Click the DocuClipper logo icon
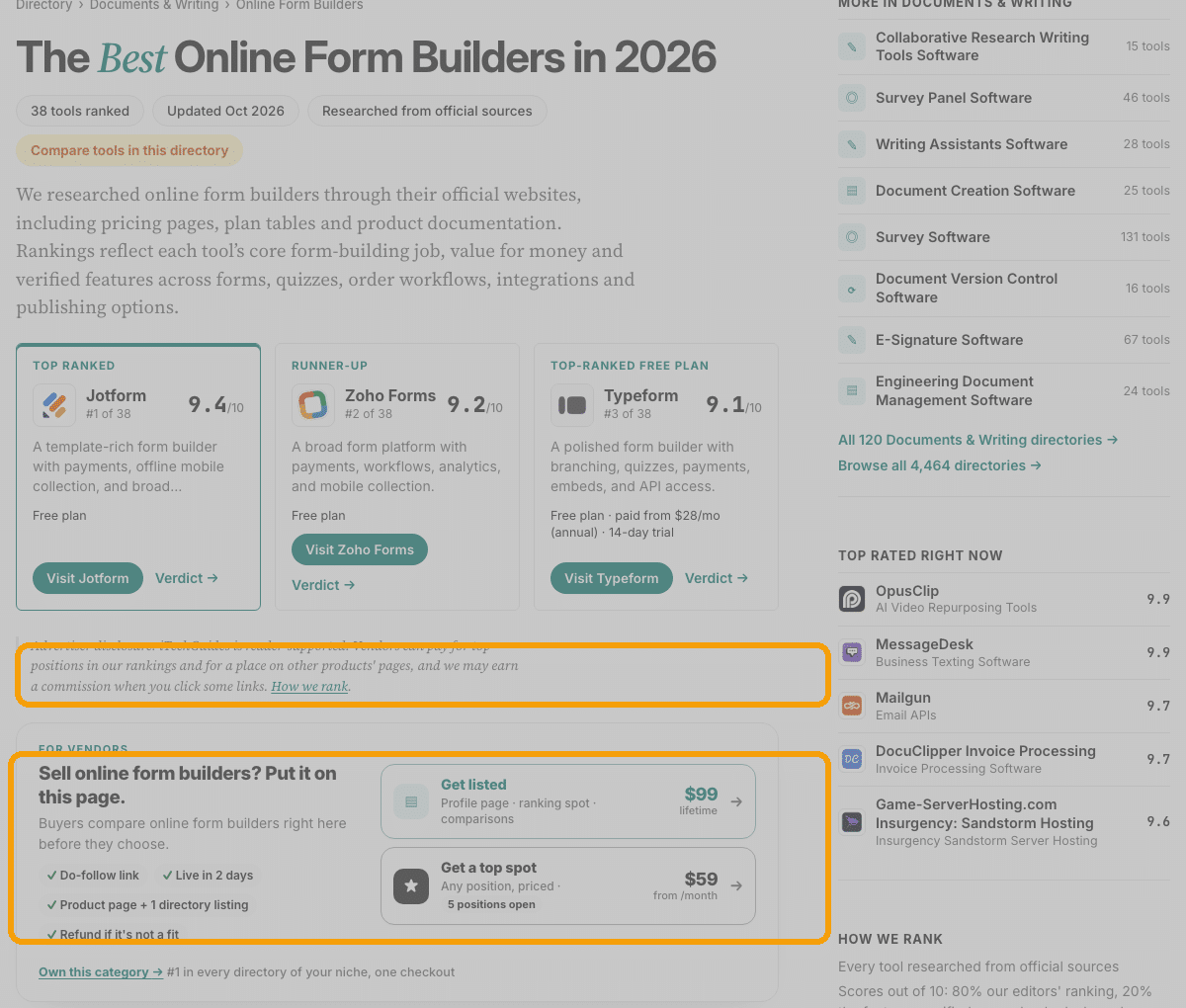Viewport: 1186px width, 1008px height. (852, 759)
